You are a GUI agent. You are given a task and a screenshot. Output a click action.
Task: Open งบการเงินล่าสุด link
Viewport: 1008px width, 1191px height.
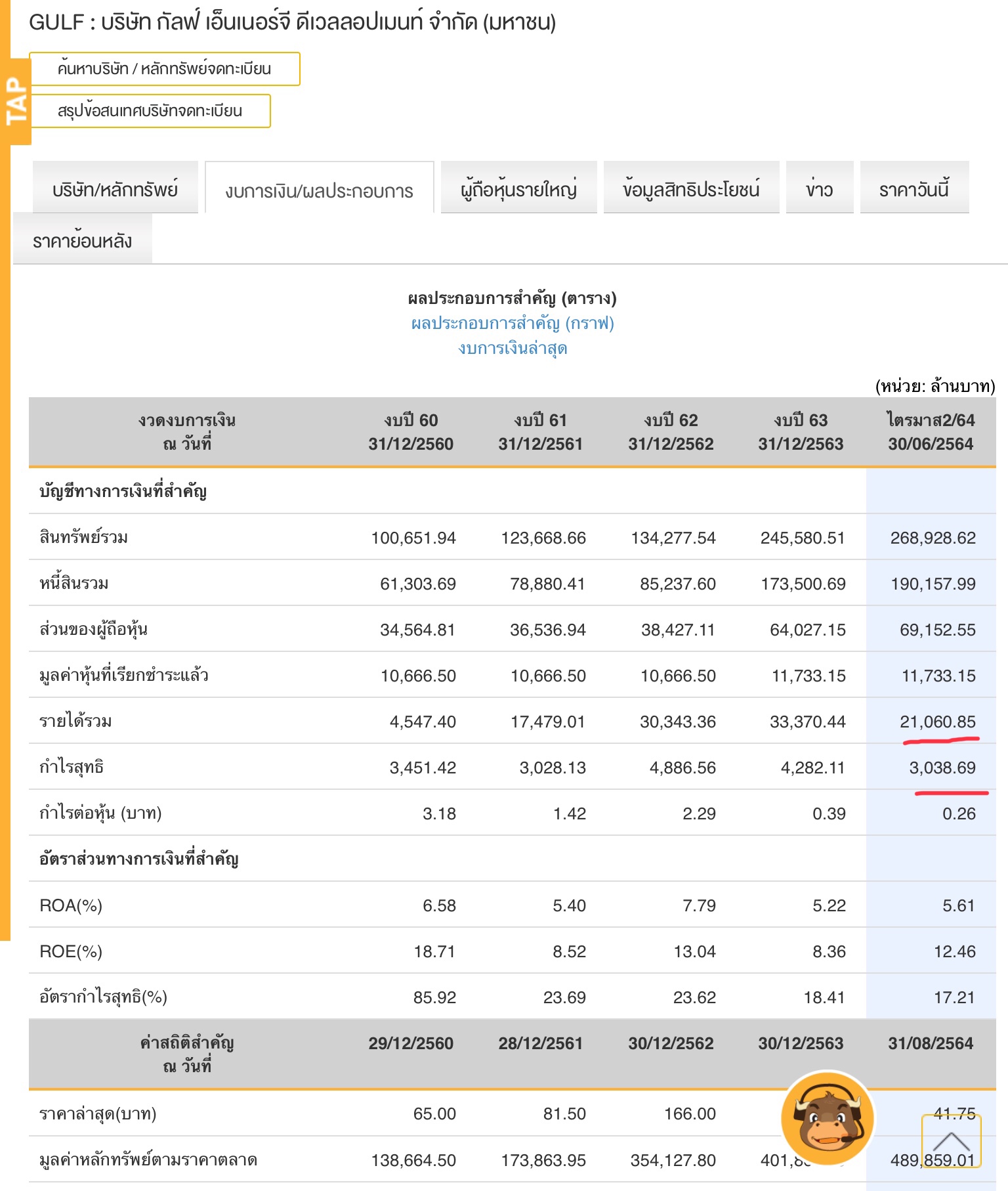513,348
